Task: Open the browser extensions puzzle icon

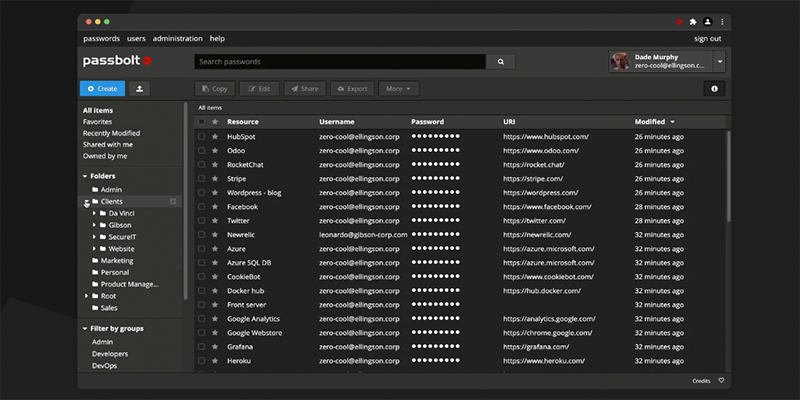Action: (x=693, y=22)
